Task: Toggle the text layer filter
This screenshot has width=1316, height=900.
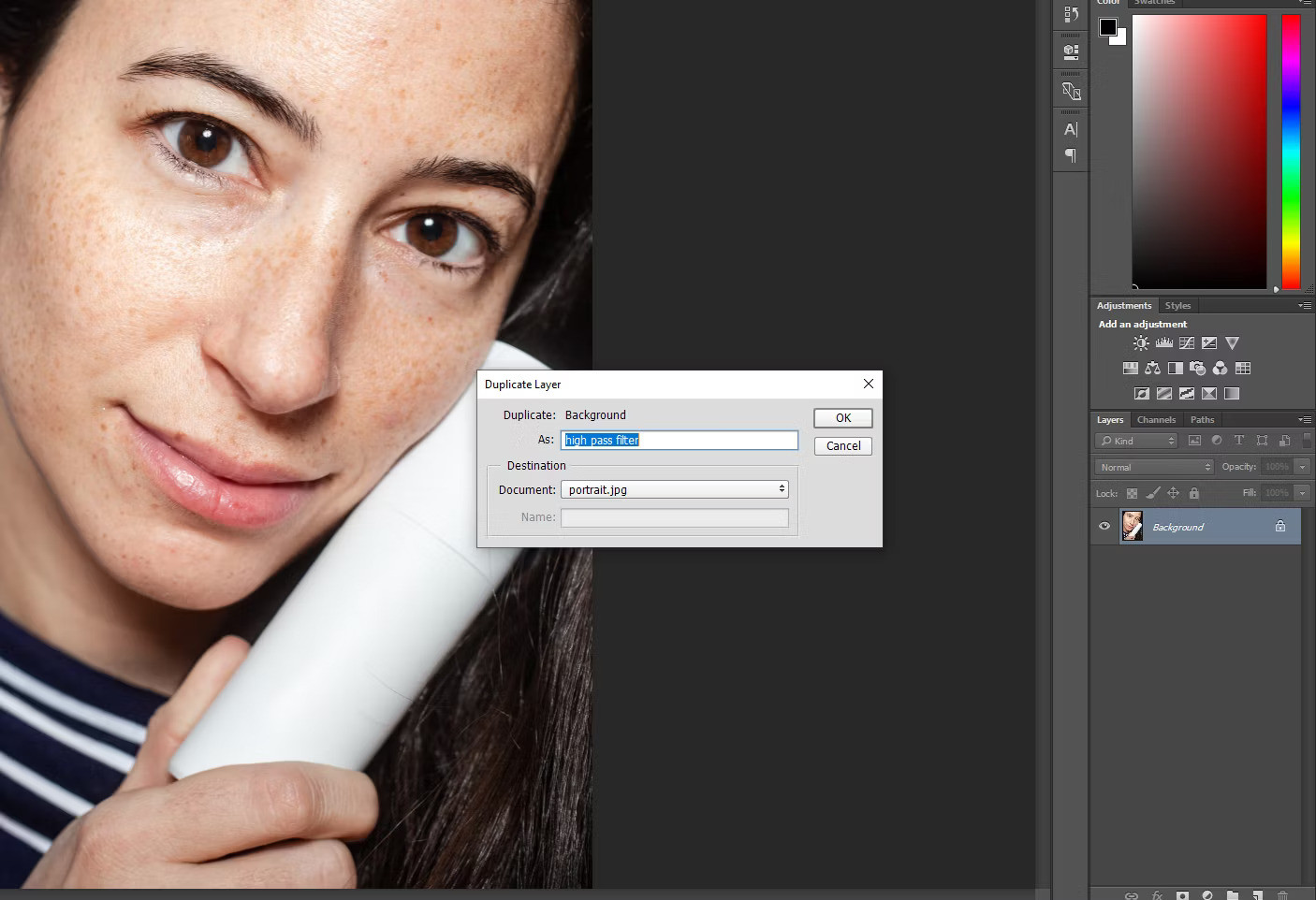Action: (x=1239, y=441)
